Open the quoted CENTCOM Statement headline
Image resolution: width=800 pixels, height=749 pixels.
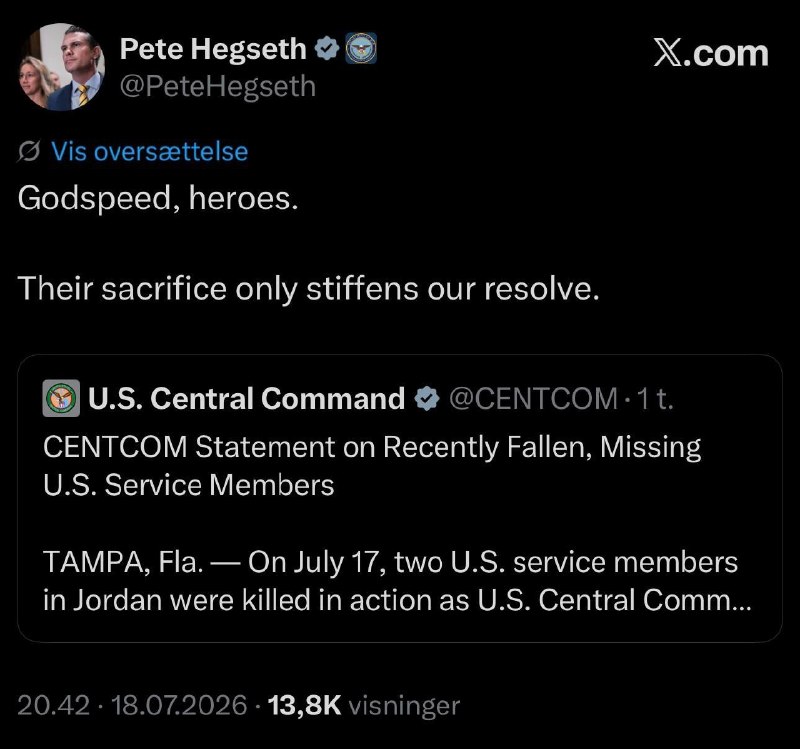[372, 466]
